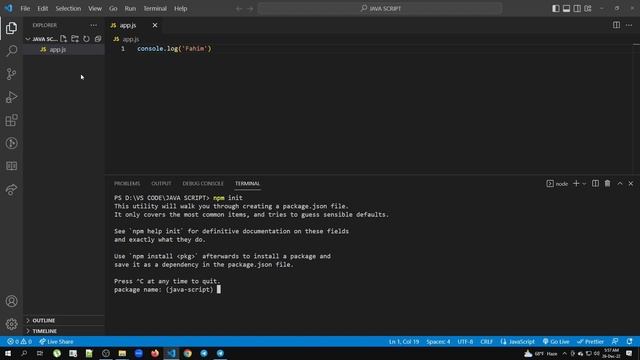Split the terminal pane
The image size is (640, 360).
[x=596, y=184]
